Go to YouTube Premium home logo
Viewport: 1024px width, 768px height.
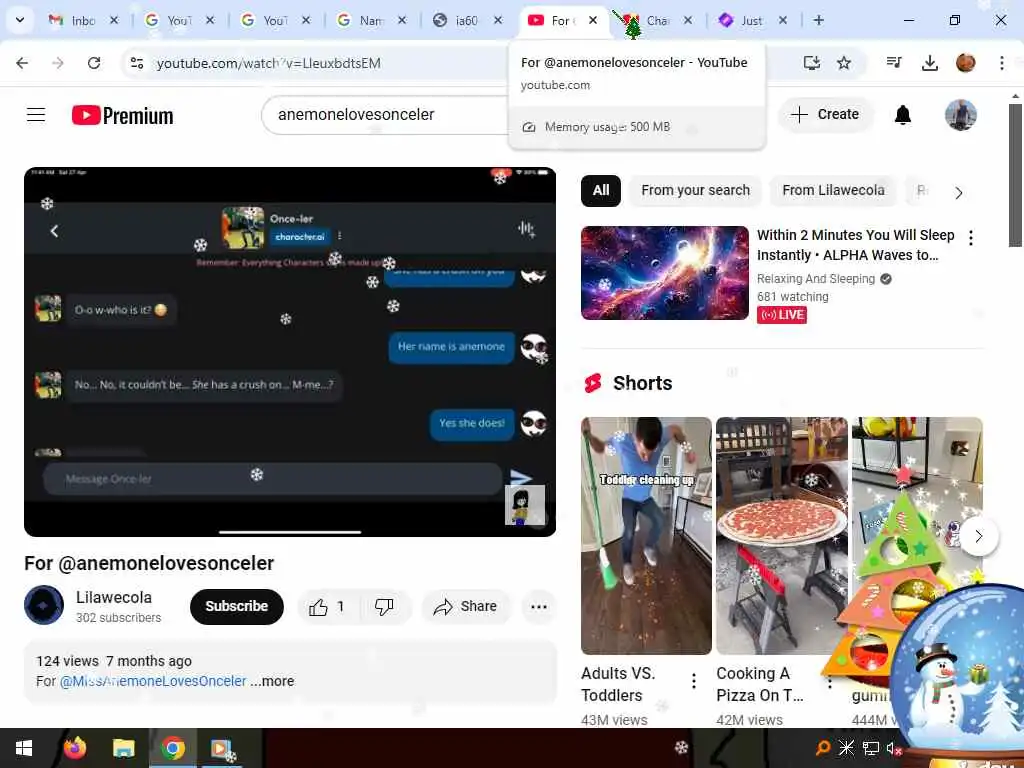tap(123, 116)
